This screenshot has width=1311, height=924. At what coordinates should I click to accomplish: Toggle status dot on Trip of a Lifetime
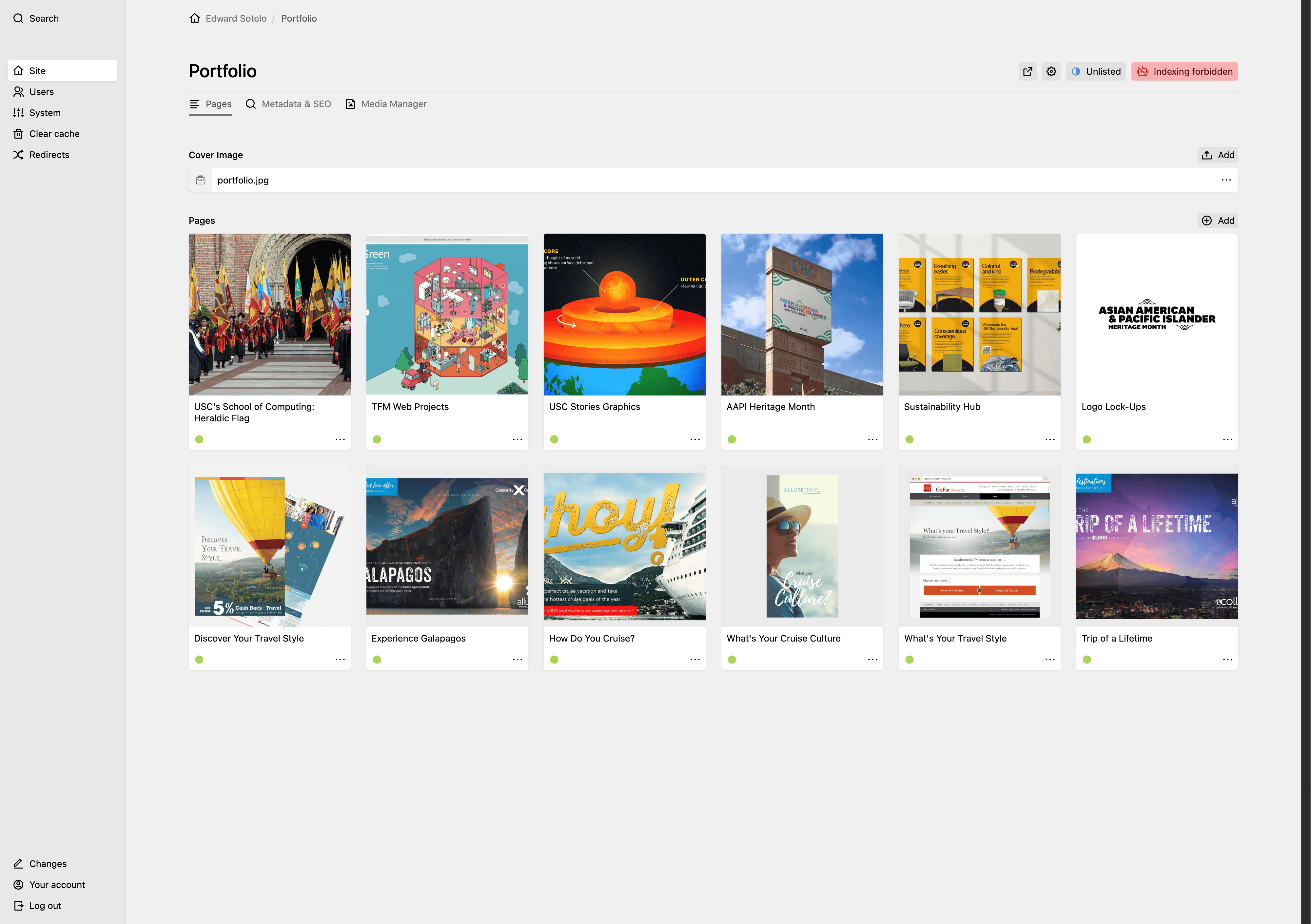click(x=1086, y=660)
